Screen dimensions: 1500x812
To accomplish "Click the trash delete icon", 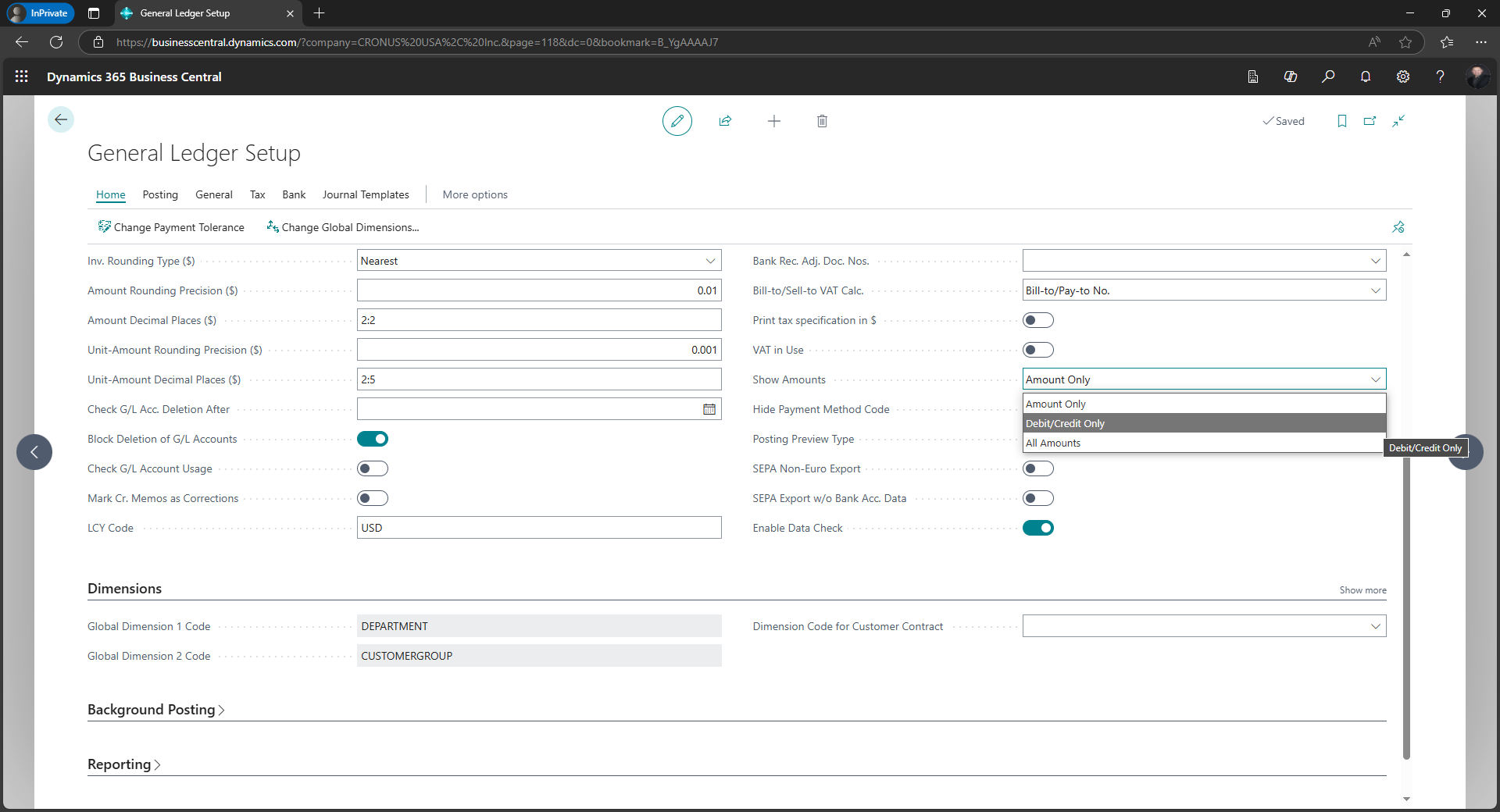I will 822,121.
